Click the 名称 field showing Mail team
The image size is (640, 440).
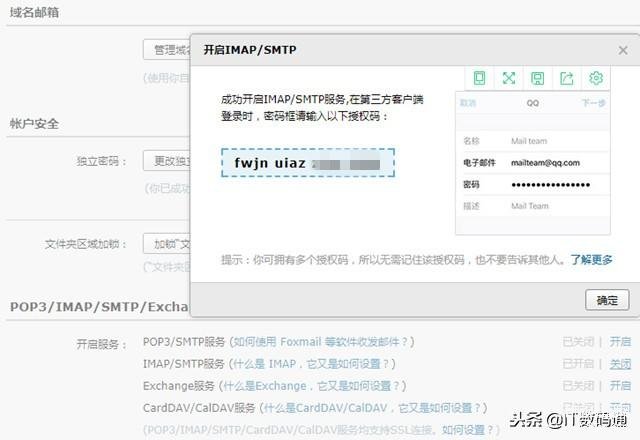[530, 141]
